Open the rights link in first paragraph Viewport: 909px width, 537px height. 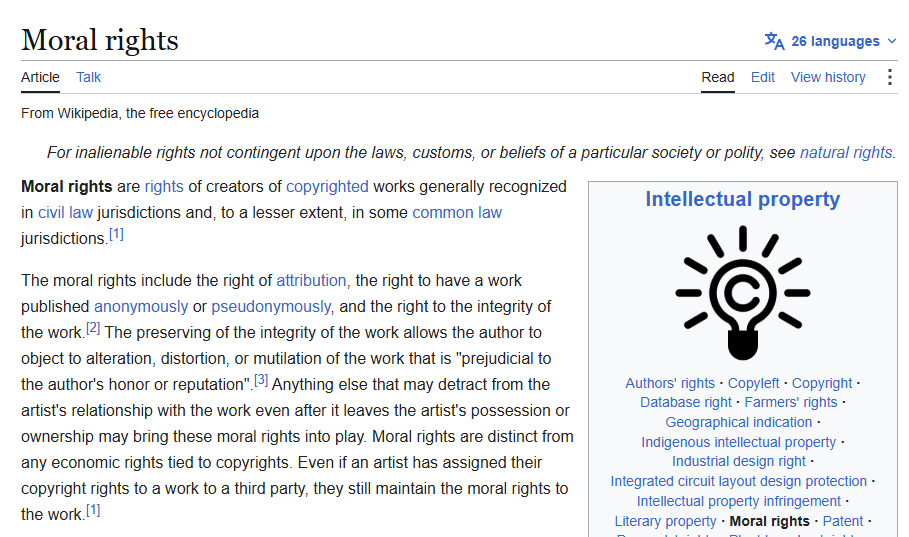[x=164, y=187]
